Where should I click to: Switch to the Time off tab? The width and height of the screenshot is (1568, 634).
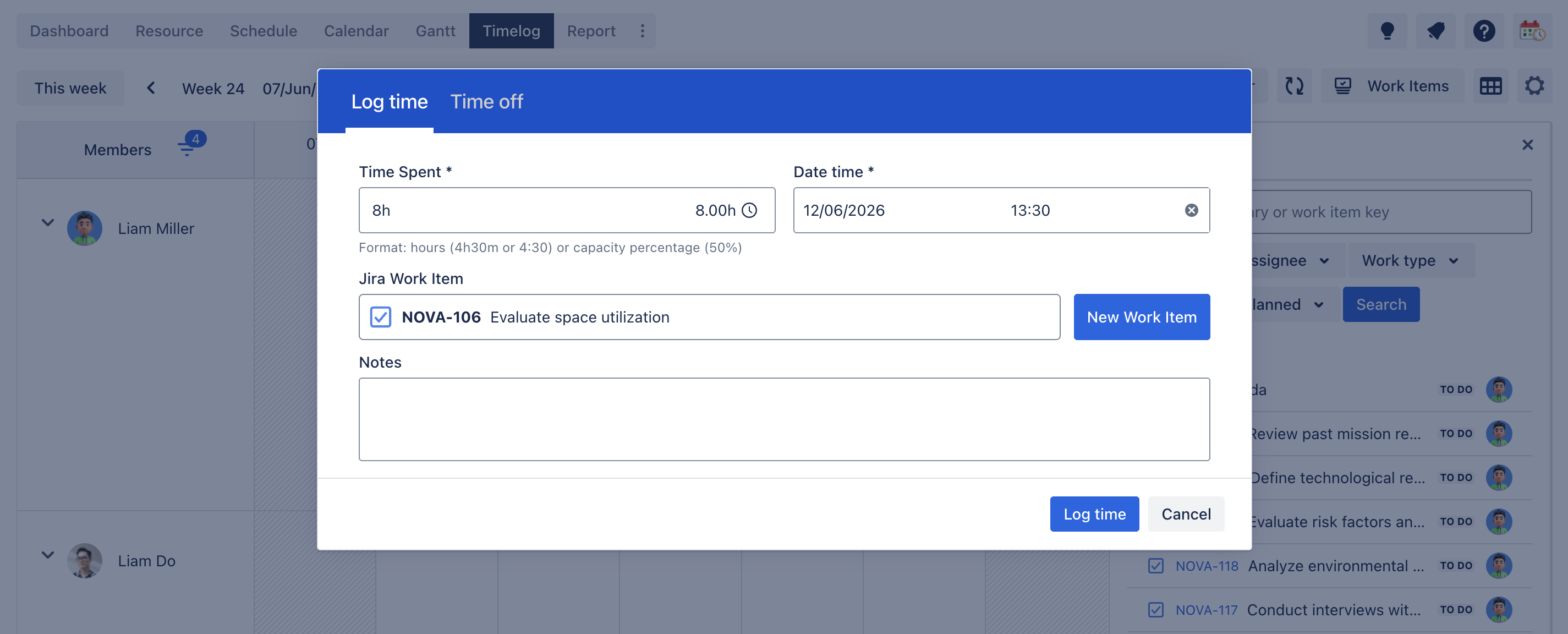click(x=486, y=101)
